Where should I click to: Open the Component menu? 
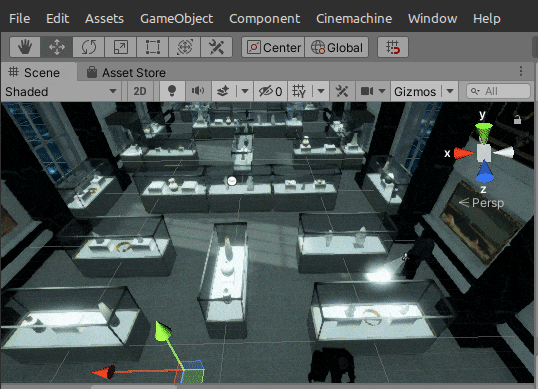click(265, 19)
